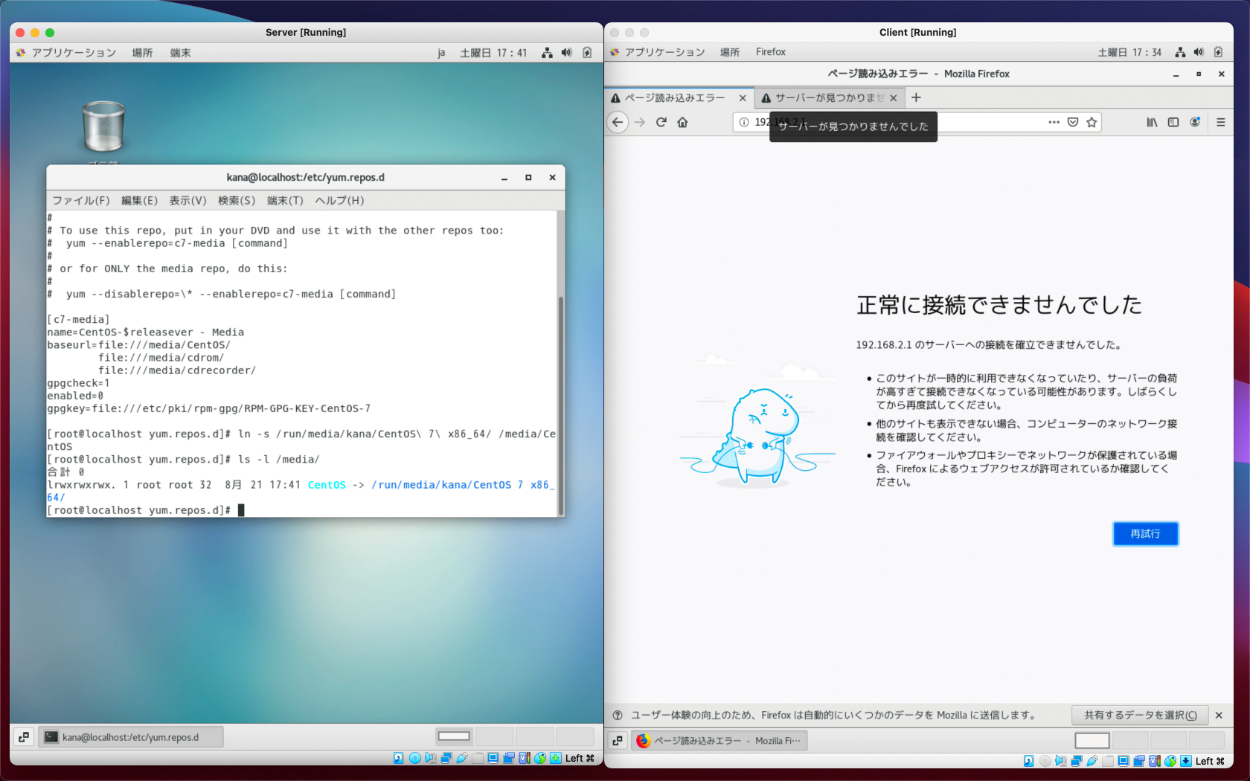Go to Firefox home page icon
This screenshot has width=1250, height=781.
[682, 122]
